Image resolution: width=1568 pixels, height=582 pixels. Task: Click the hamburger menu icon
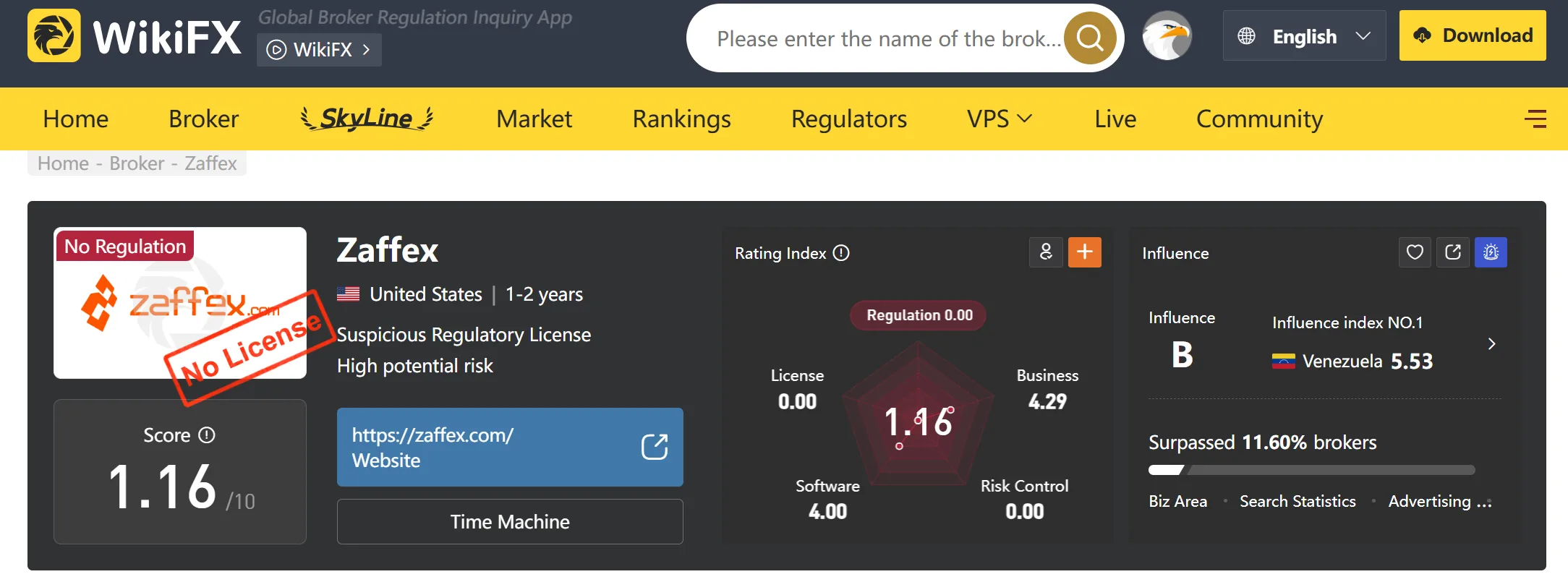pos(1535,119)
